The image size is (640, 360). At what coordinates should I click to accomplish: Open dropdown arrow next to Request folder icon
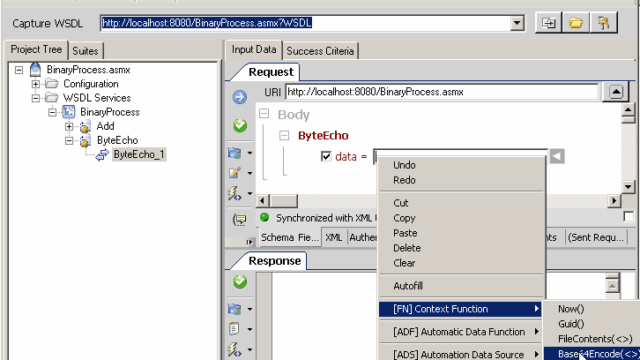pos(249,153)
